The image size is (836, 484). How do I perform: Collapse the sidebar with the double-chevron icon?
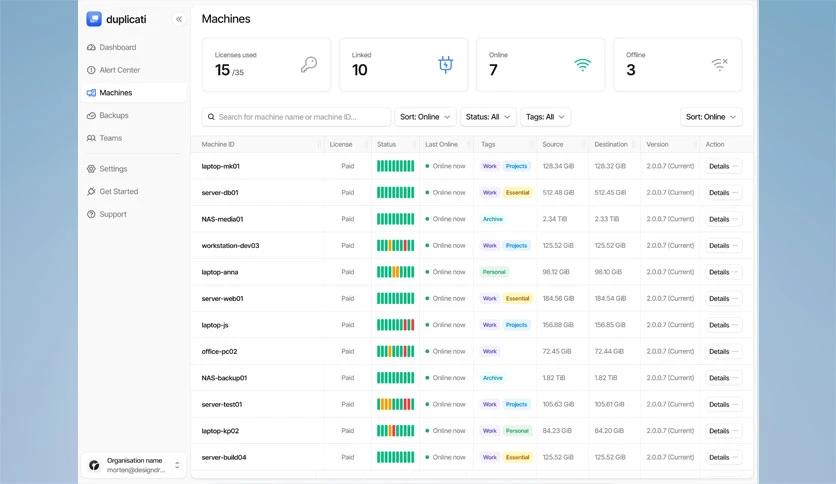179,19
